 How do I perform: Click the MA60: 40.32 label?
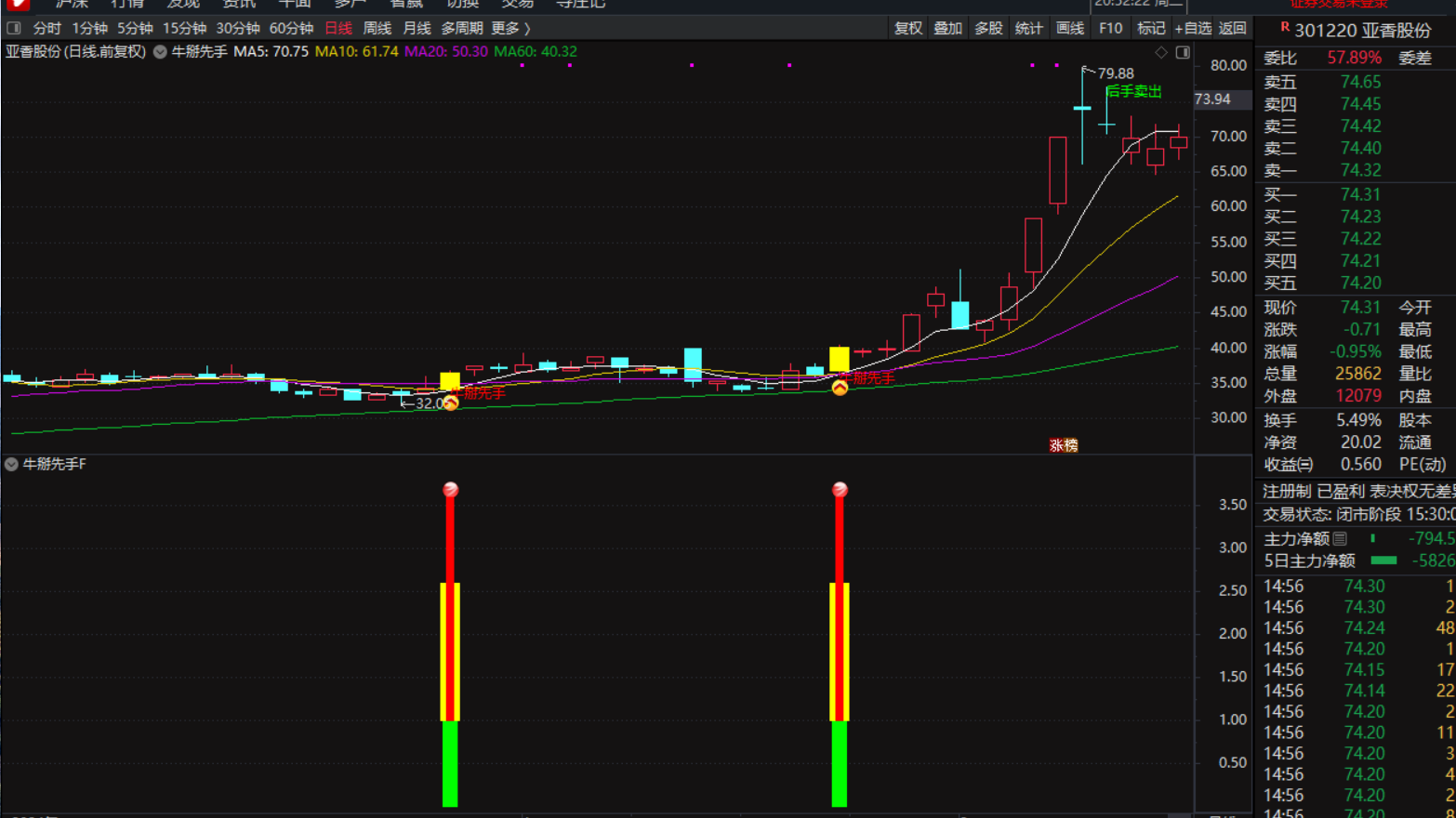pyautogui.click(x=536, y=52)
